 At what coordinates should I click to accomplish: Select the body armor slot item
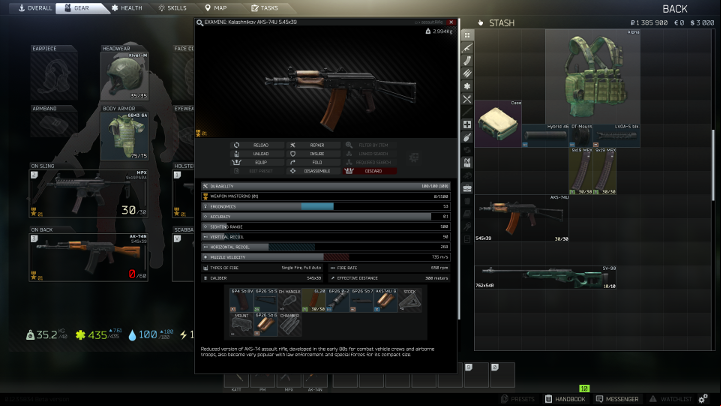[x=125, y=136]
